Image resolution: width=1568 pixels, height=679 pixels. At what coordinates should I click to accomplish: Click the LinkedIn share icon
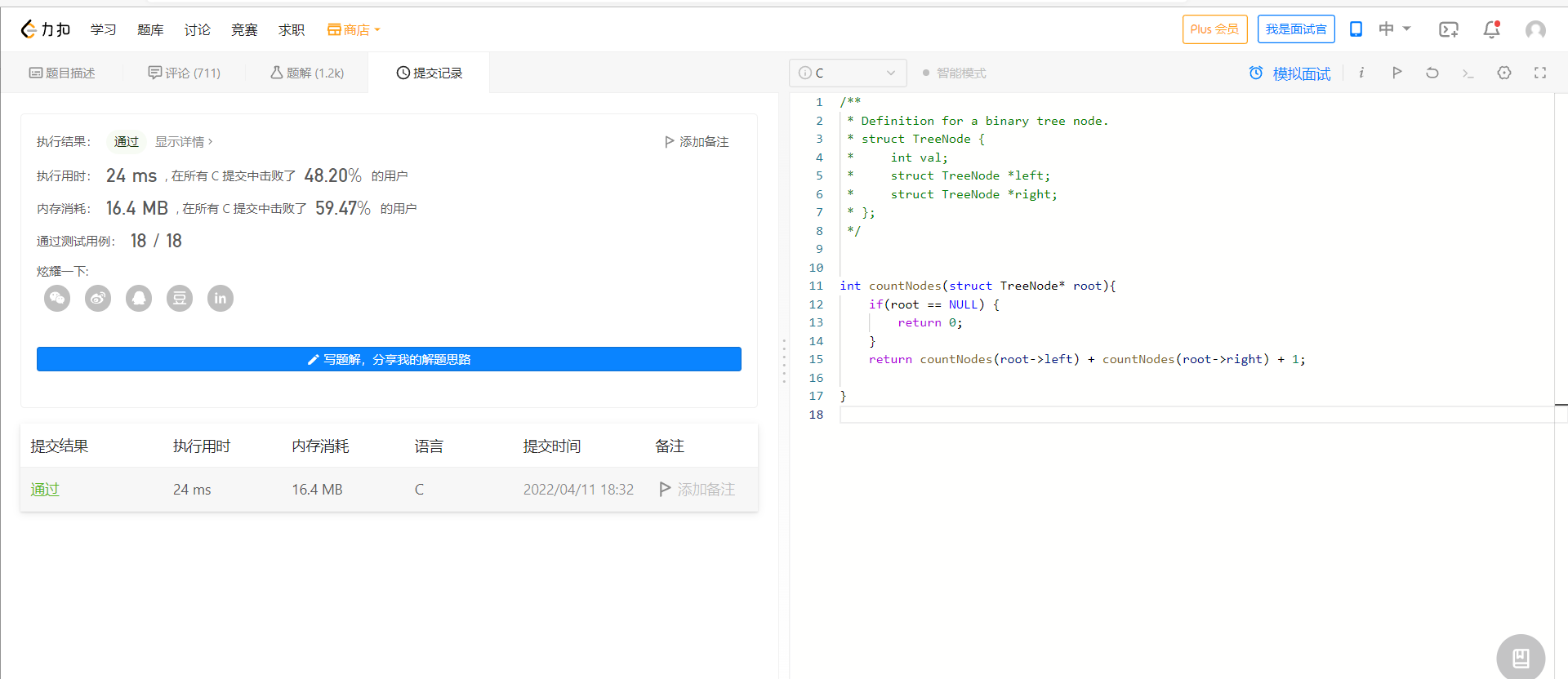click(x=220, y=299)
